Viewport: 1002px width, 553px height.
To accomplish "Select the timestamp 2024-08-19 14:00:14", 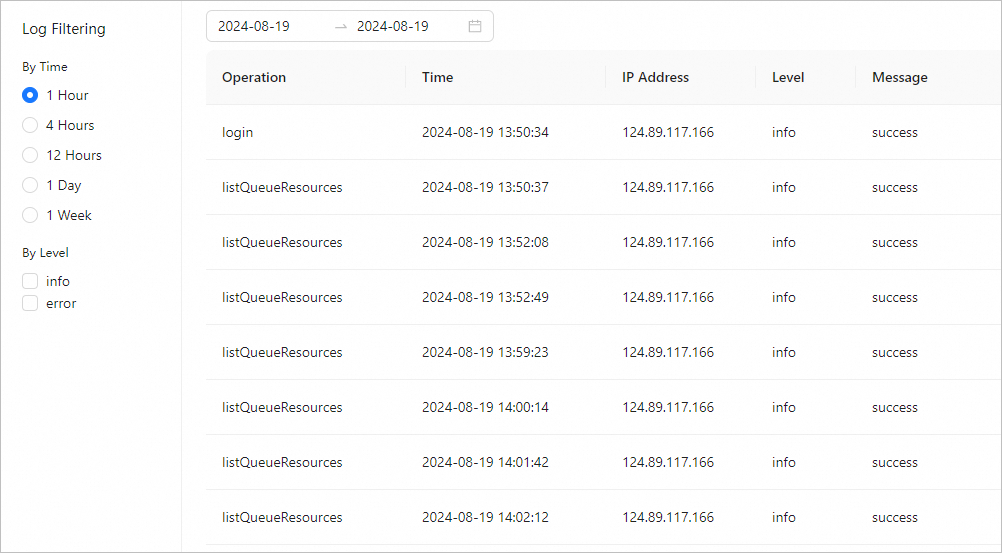I will point(485,407).
